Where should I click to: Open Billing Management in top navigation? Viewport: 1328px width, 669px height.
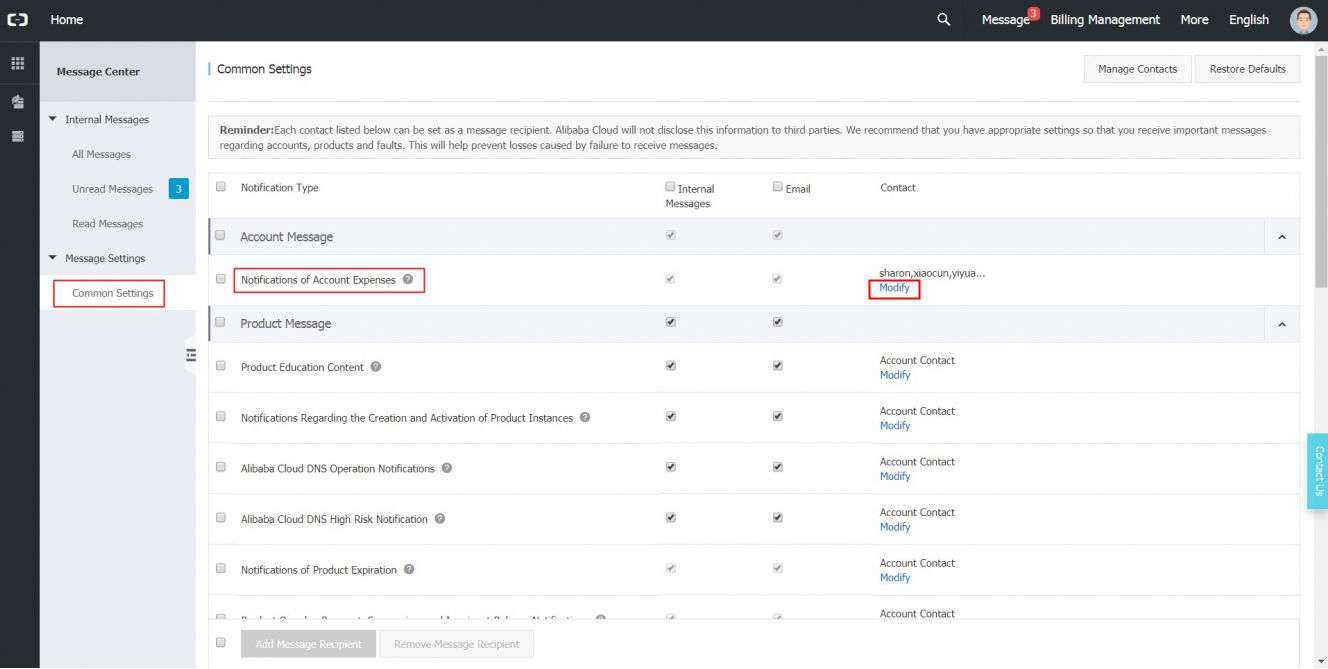point(1105,20)
